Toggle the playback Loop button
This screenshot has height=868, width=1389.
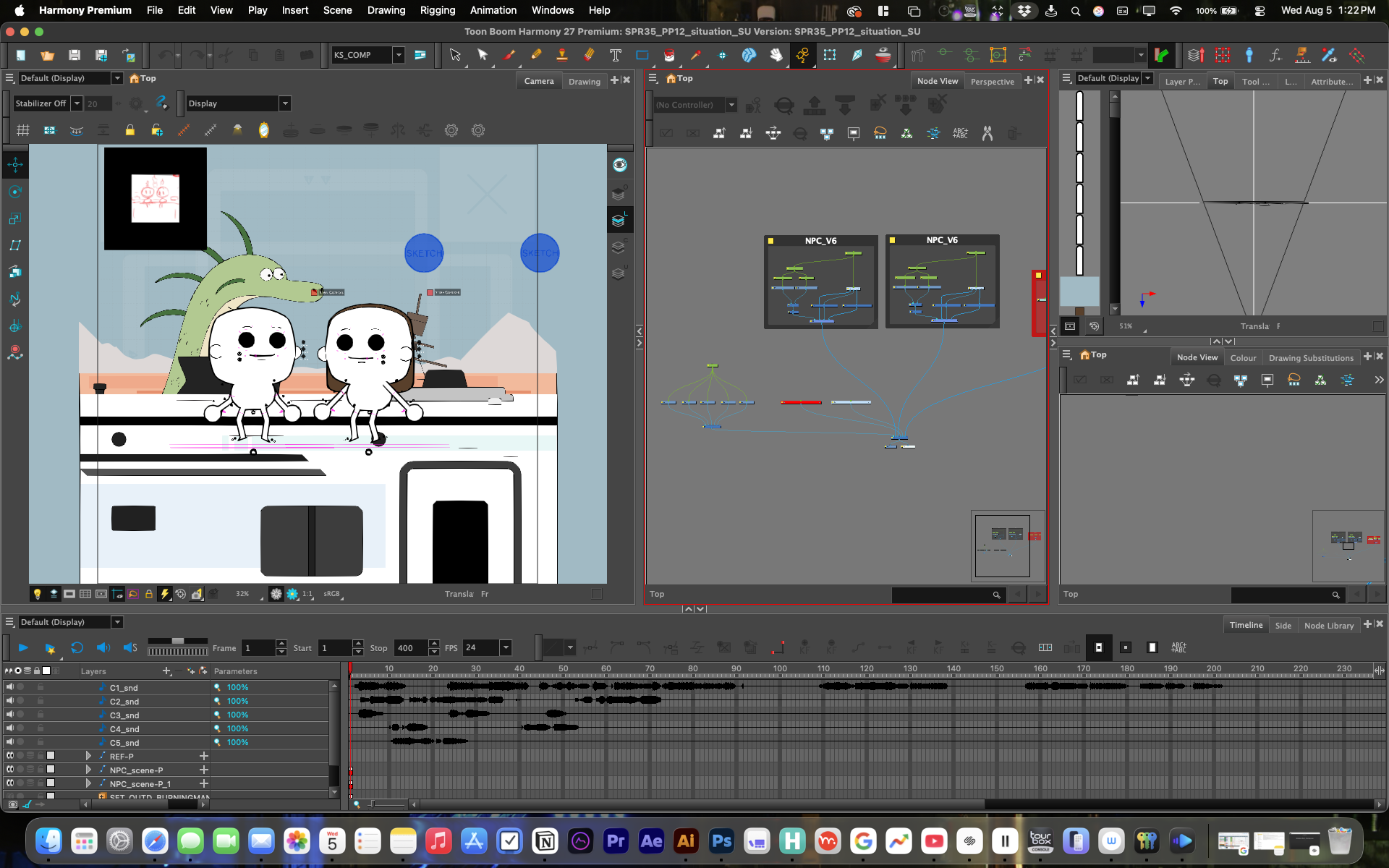click(77, 647)
